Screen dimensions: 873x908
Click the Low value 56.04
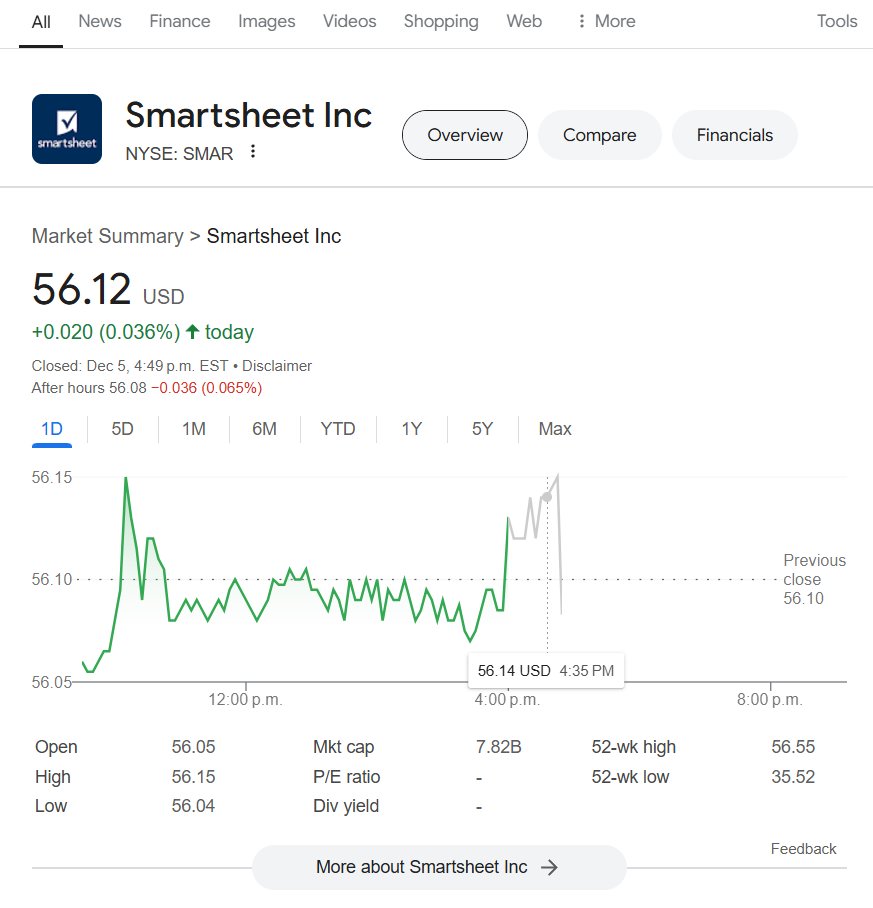coord(193,806)
